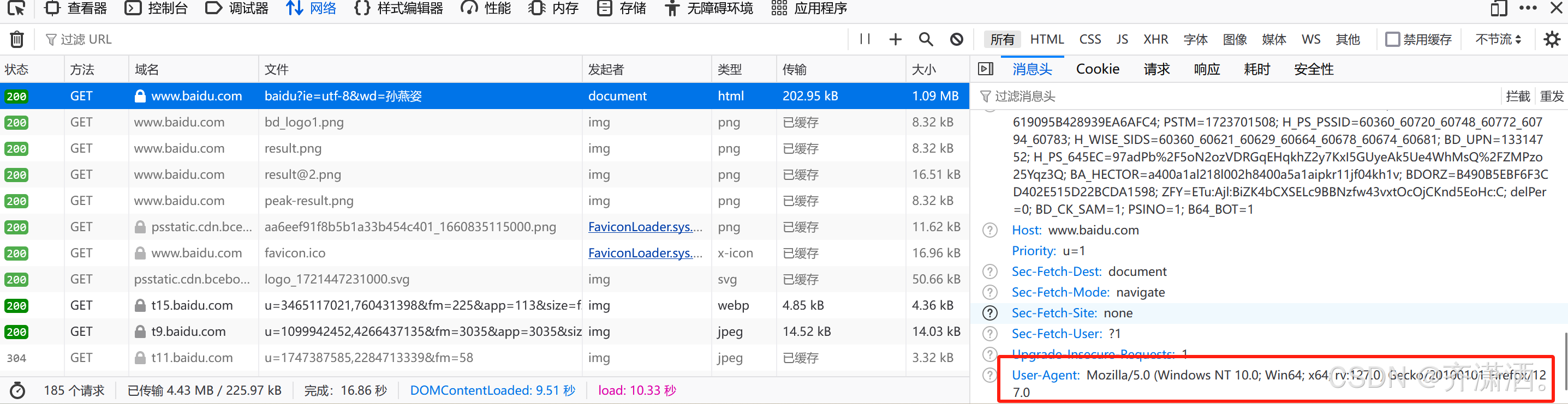Click help icon beside Sec-Fetch-Dest

pos(989,272)
